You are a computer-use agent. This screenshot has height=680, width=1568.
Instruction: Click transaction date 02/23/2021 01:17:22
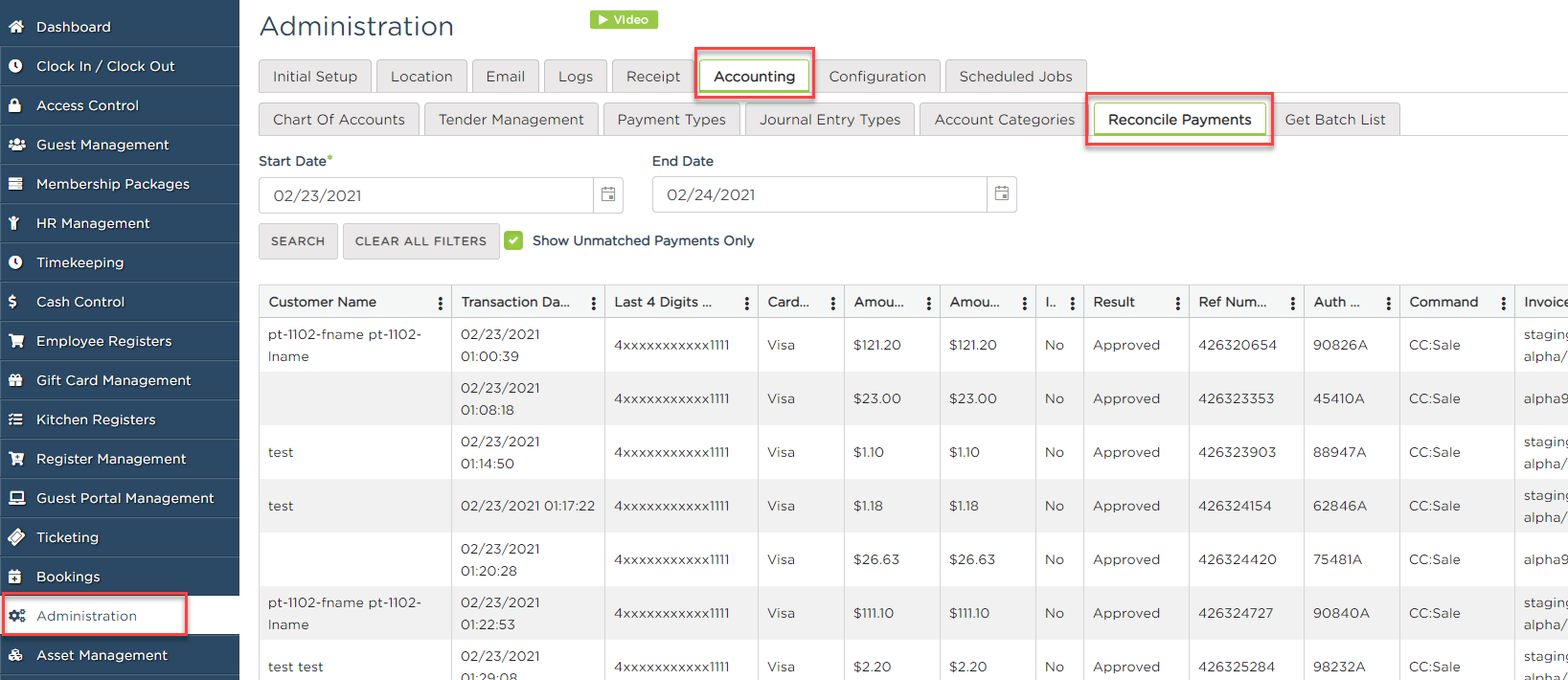528,506
